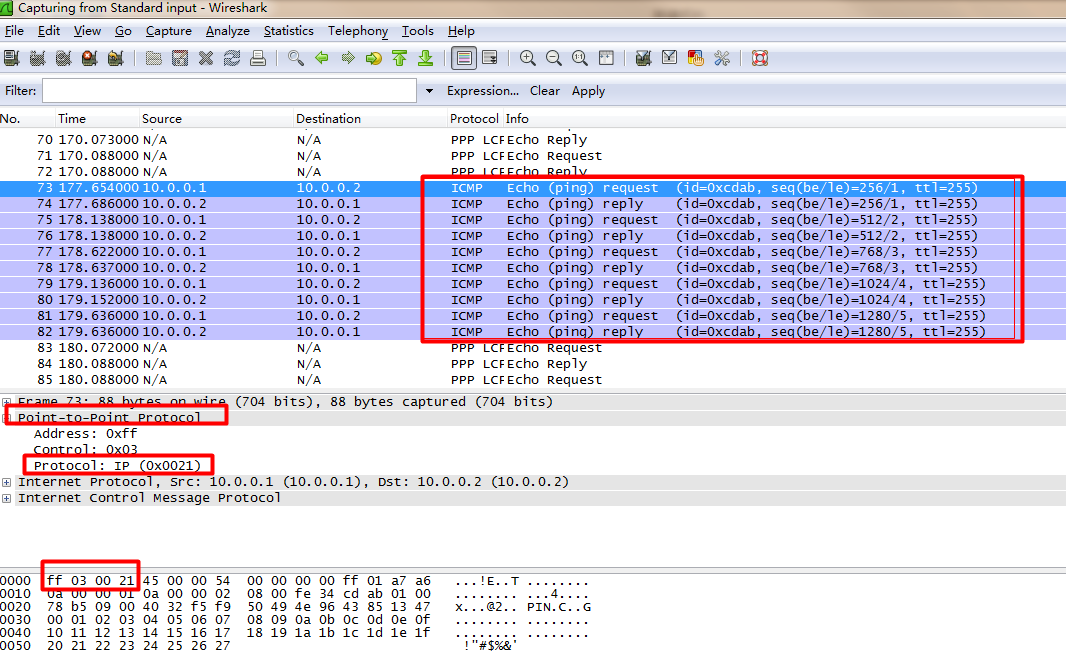The width and height of the screenshot is (1066, 663).
Task: Open capture options toolbar icon
Action: (x=37, y=58)
